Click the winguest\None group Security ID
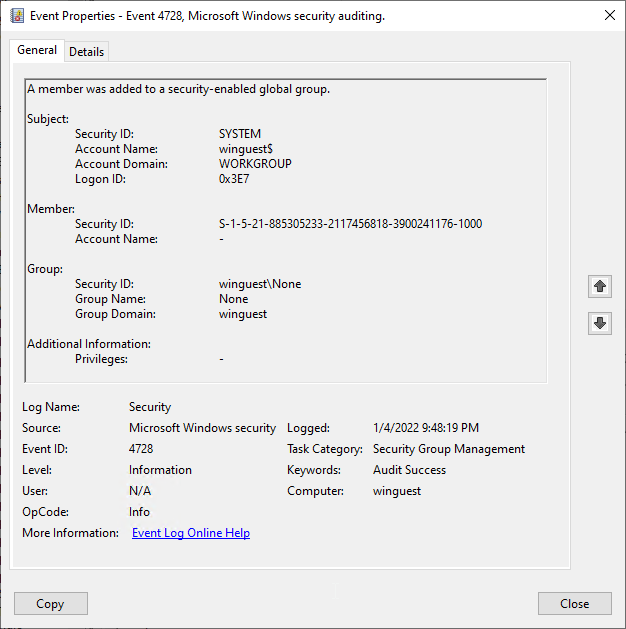The height and width of the screenshot is (629, 626). pos(260,284)
